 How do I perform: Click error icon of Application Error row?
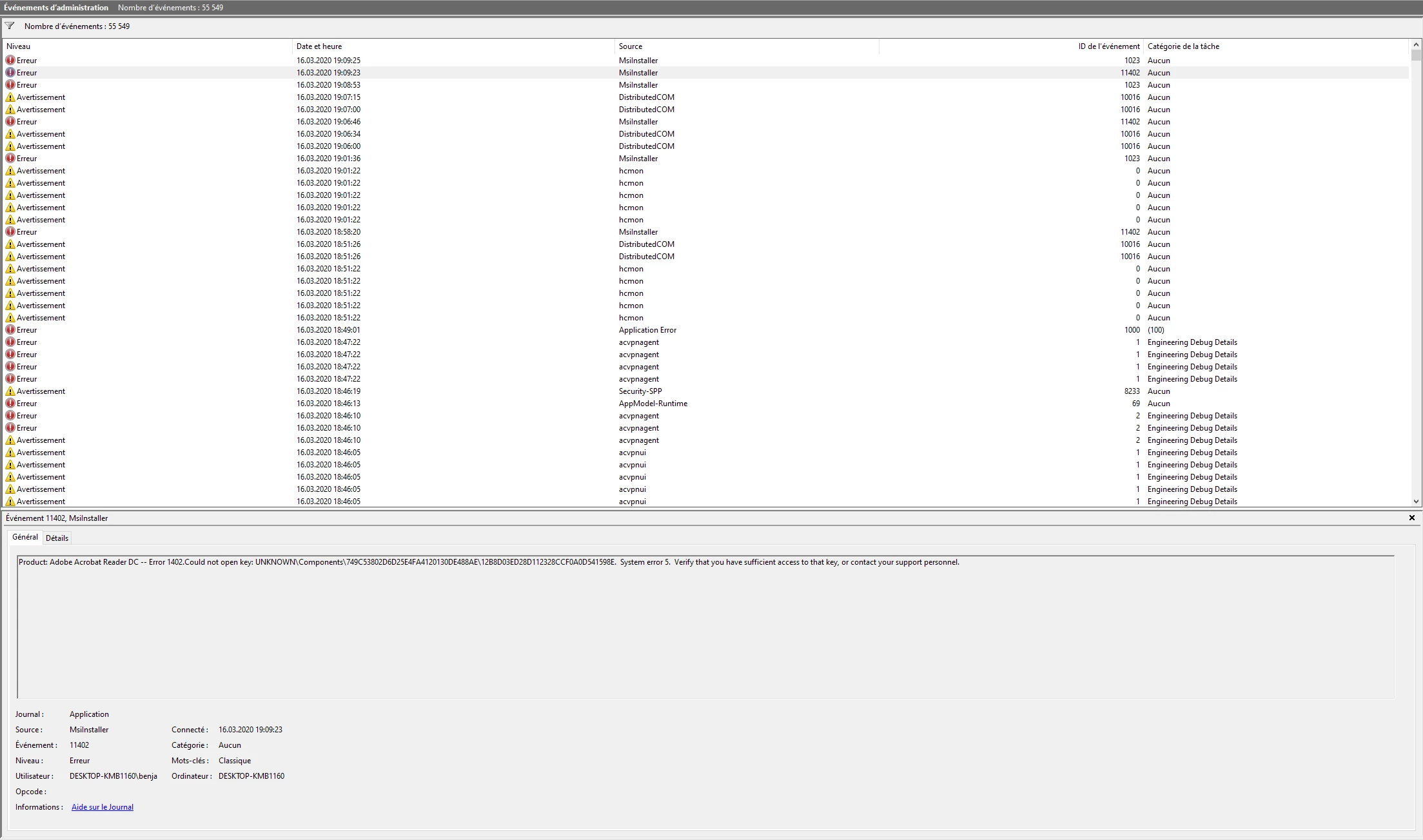tap(10, 330)
